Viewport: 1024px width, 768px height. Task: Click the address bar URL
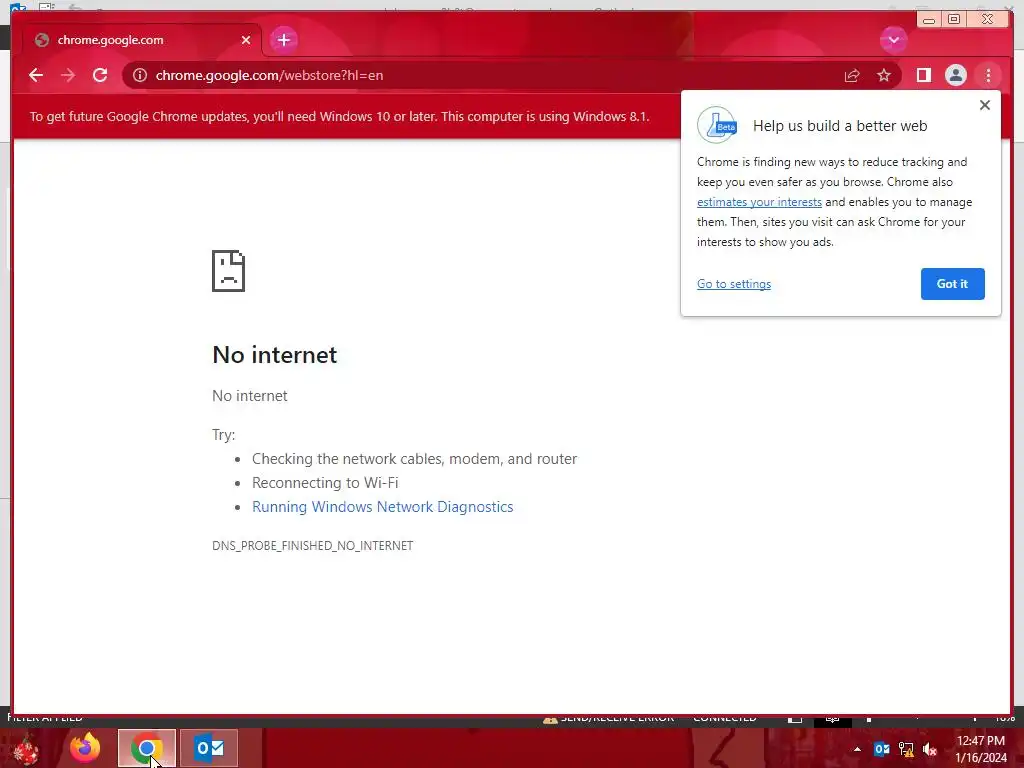pyautogui.click(x=269, y=75)
